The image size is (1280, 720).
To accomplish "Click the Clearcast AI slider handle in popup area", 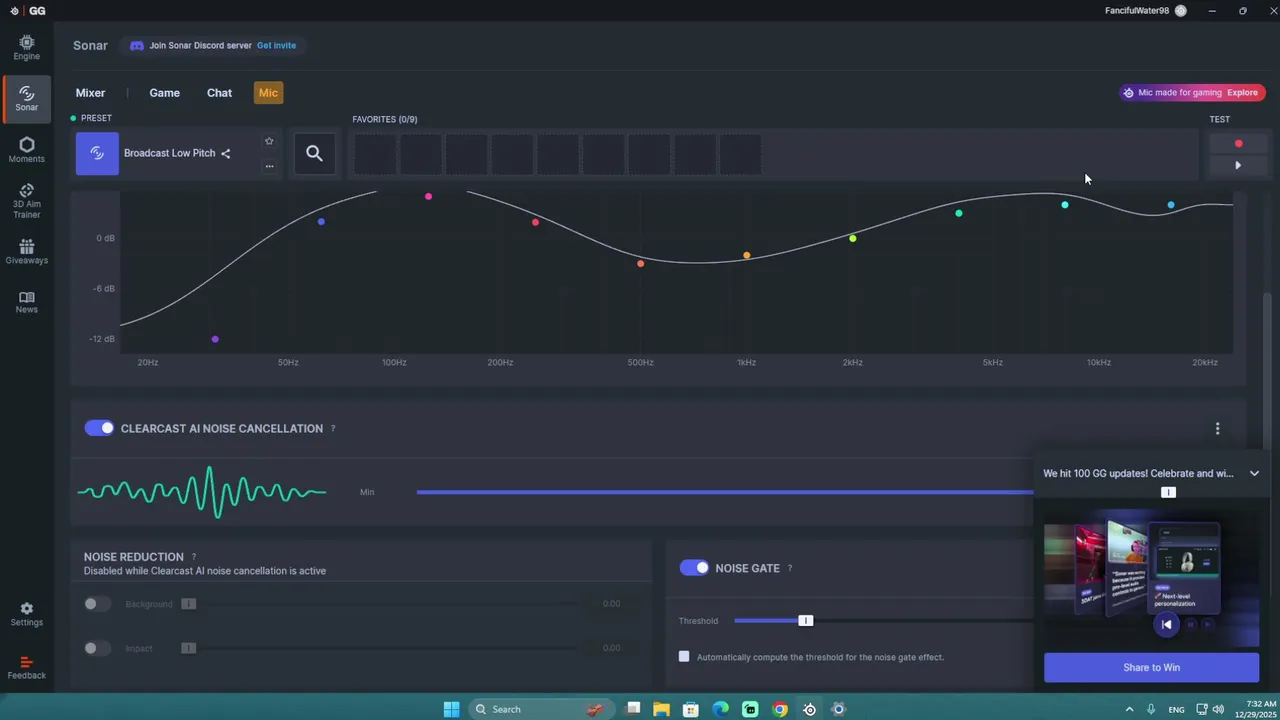I will pos(1168,492).
